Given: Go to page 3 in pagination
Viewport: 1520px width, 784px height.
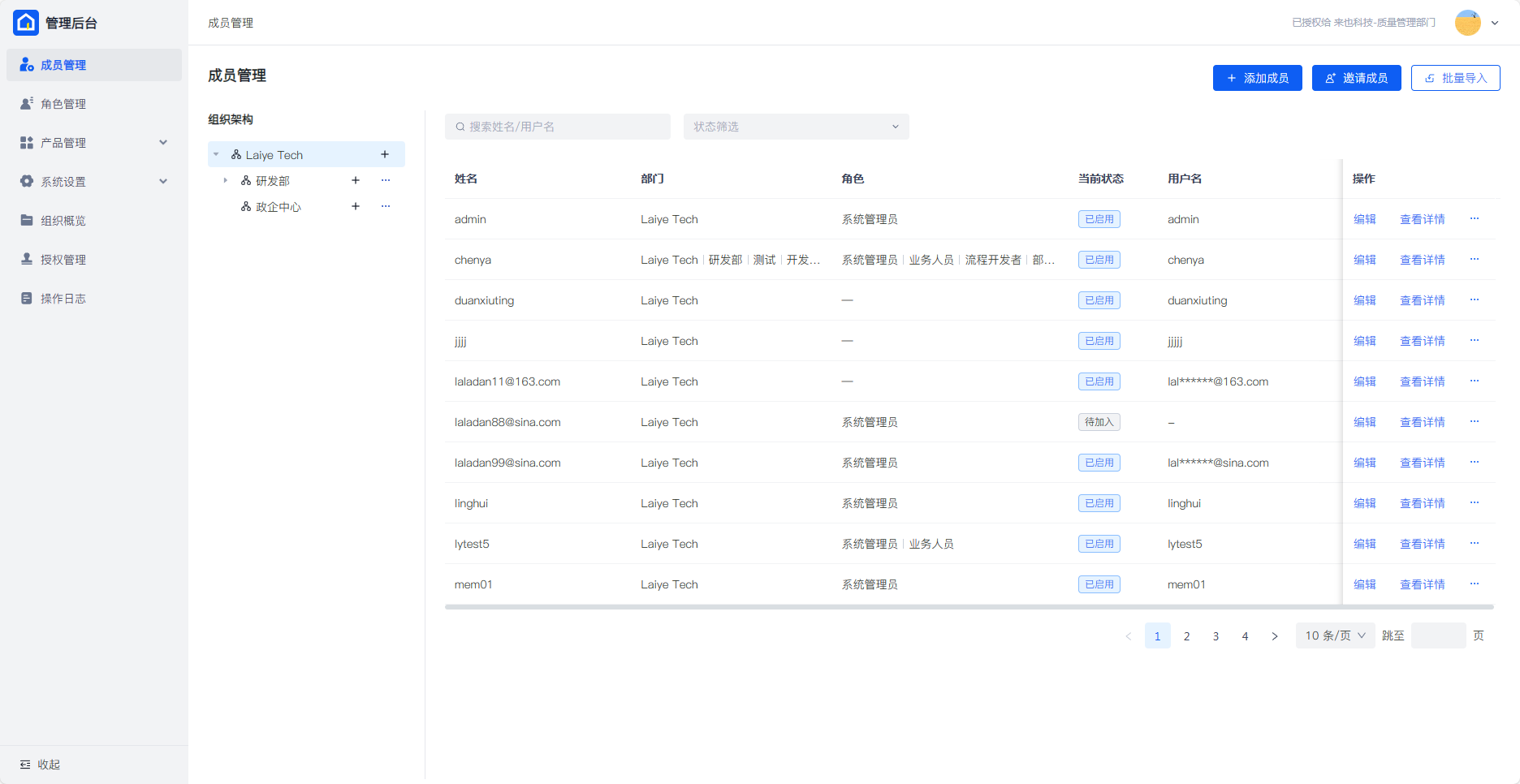Looking at the screenshot, I should pos(1216,636).
